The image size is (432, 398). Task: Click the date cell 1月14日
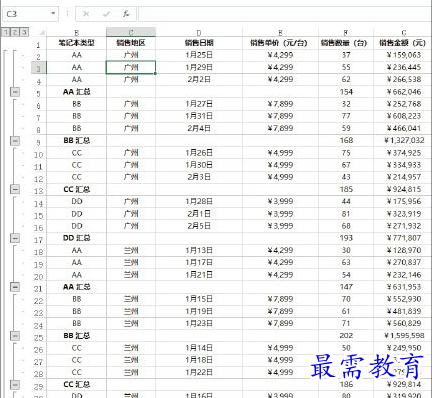coord(199,348)
